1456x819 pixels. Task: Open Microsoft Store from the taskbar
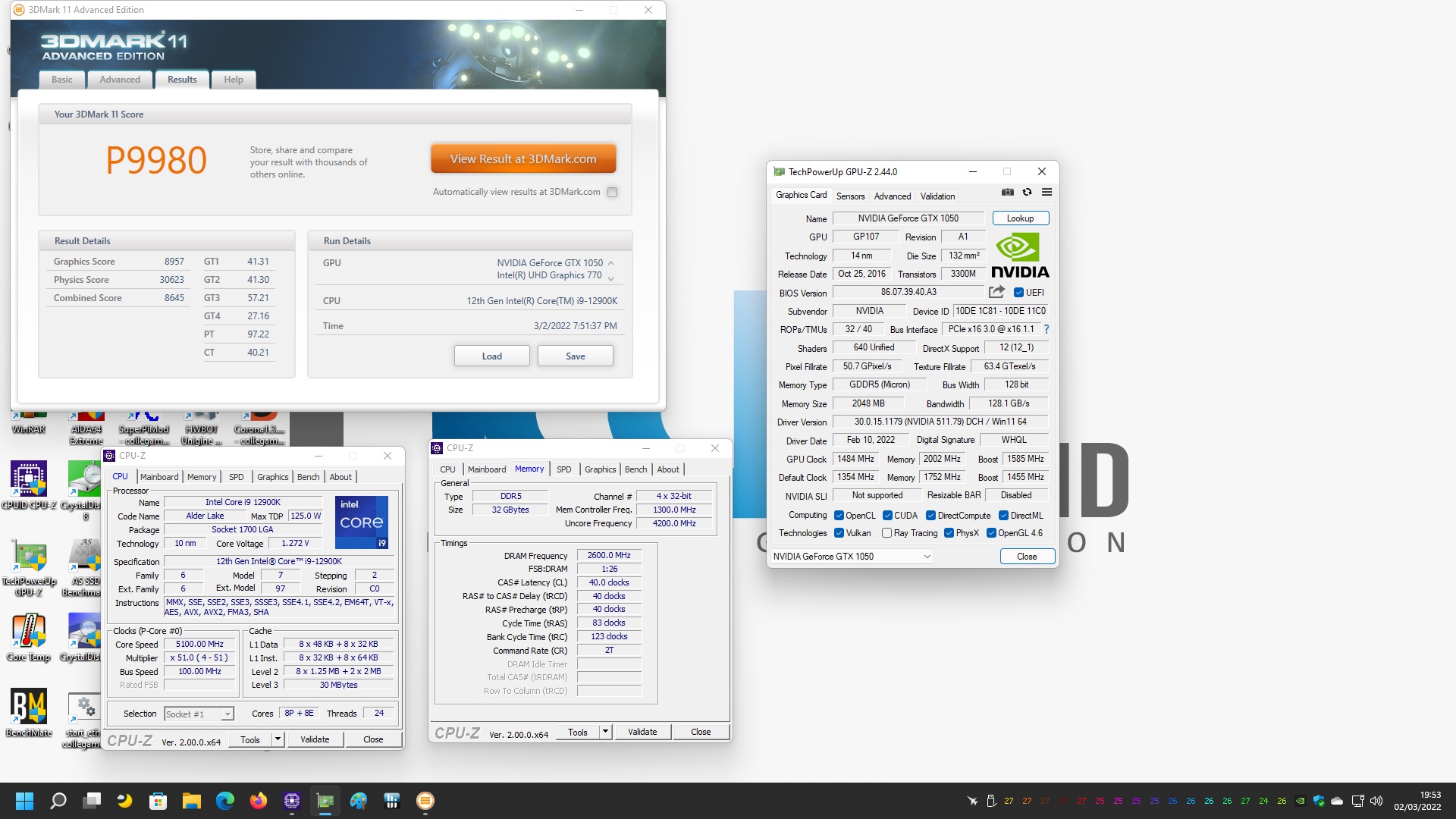pyautogui.click(x=158, y=801)
